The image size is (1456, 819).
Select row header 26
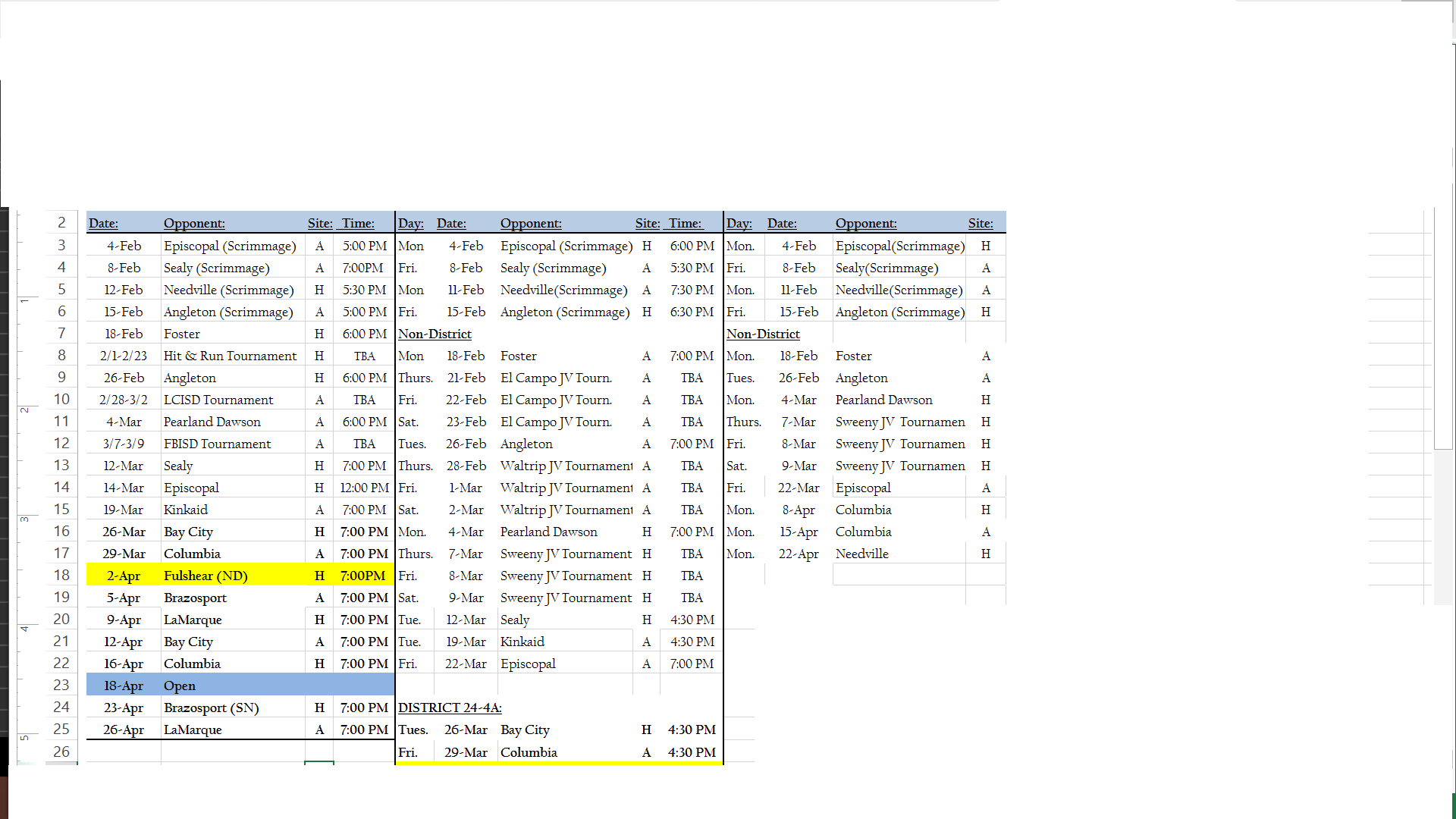[x=61, y=752]
